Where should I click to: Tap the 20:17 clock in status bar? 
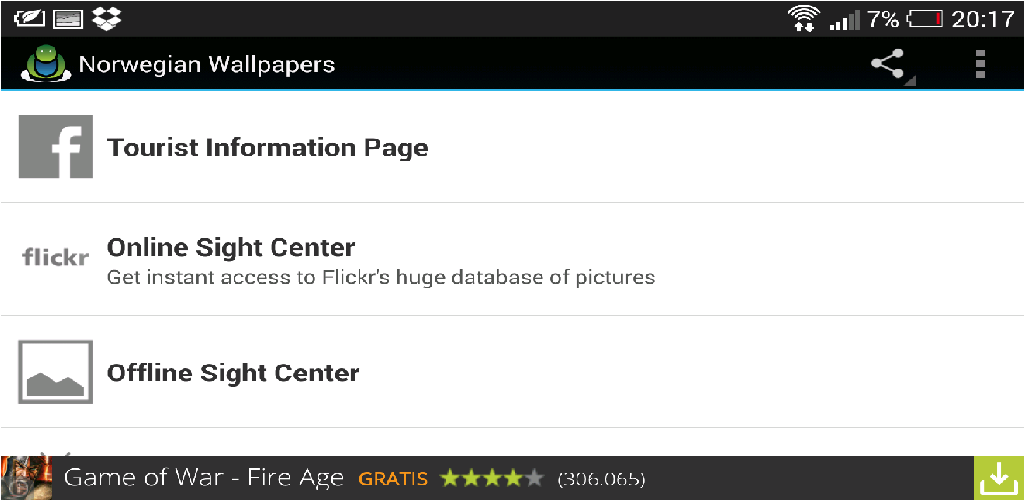click(982, 18)
